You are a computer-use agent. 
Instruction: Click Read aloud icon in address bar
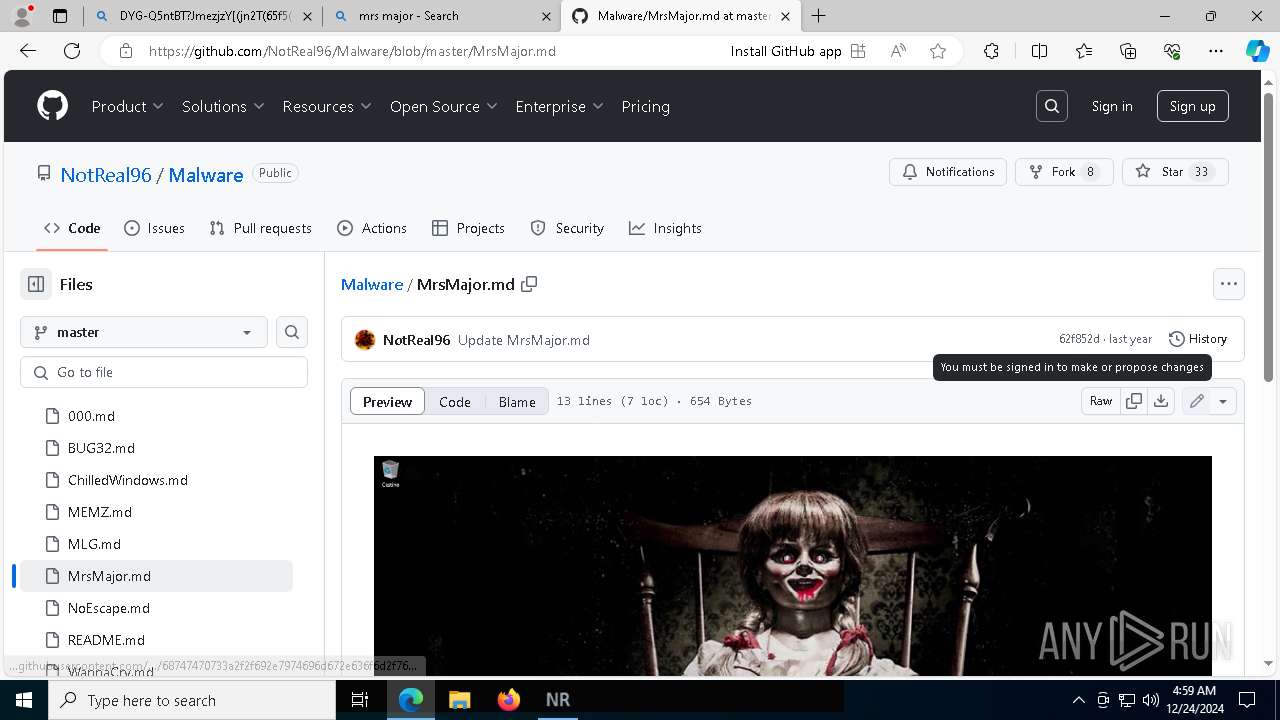point(898,51)
